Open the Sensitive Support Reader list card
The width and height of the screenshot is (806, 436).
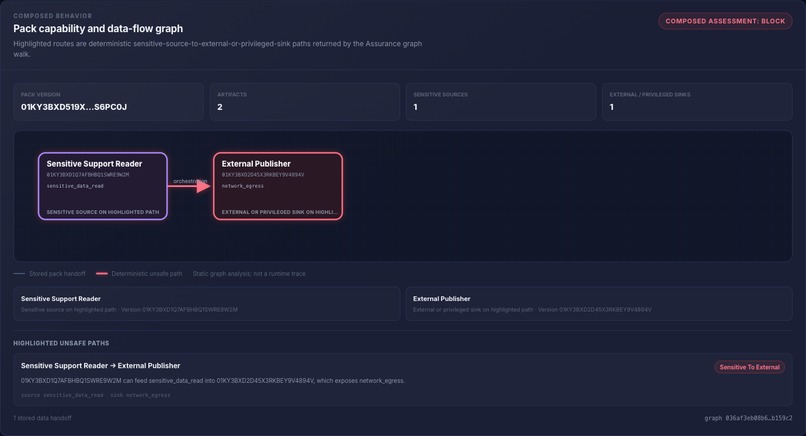207,304
